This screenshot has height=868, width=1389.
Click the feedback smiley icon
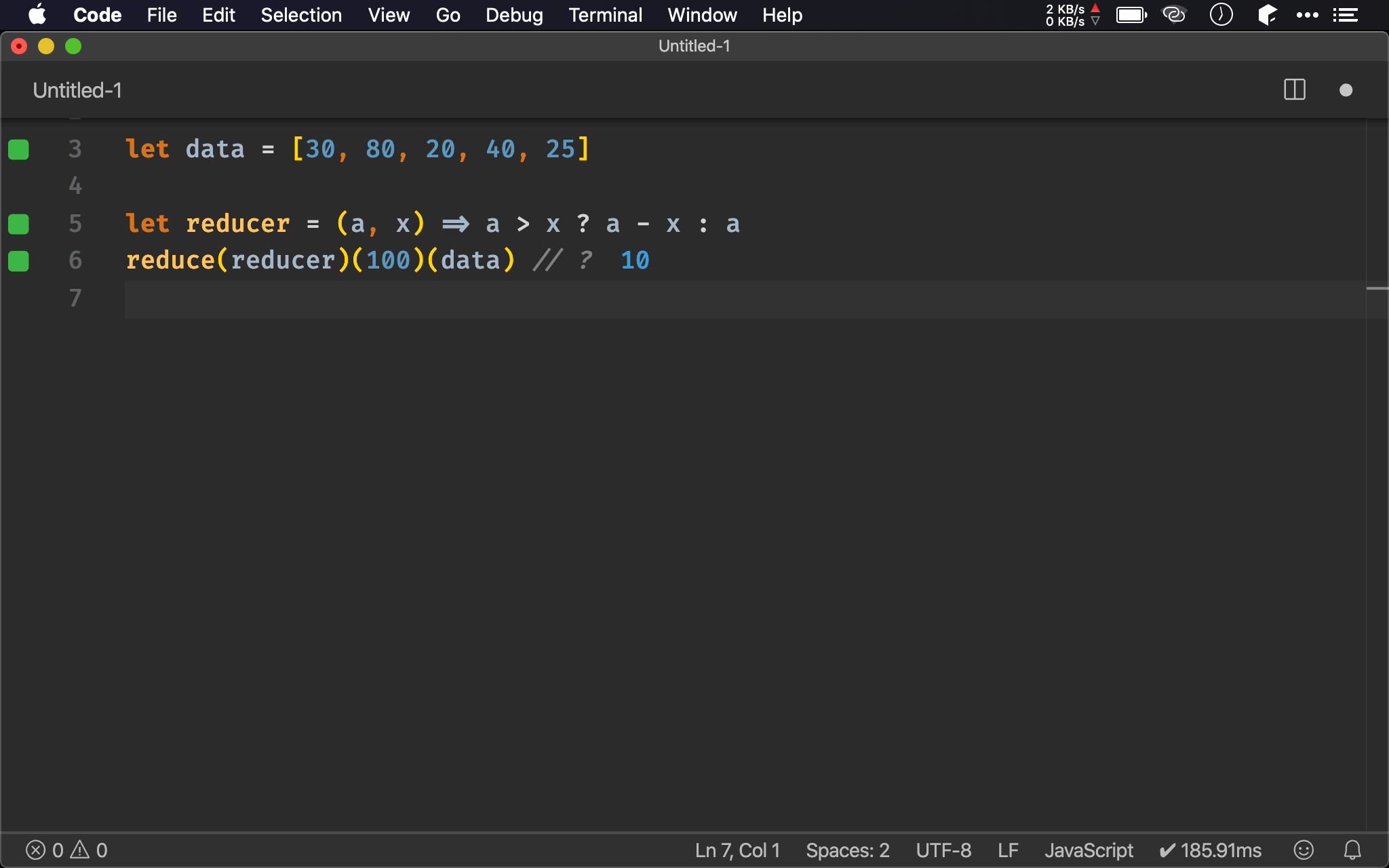1304,850
